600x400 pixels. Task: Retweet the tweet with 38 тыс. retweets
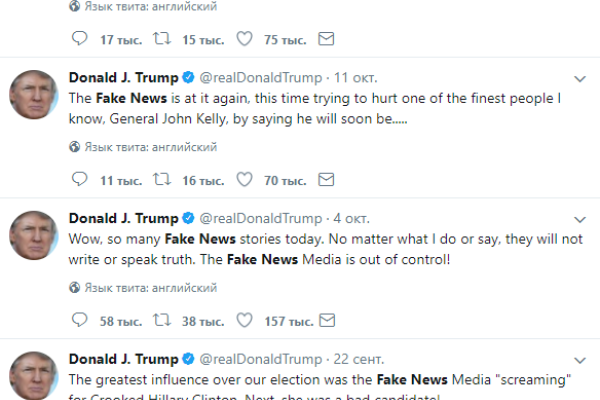(x=159, y=320)
